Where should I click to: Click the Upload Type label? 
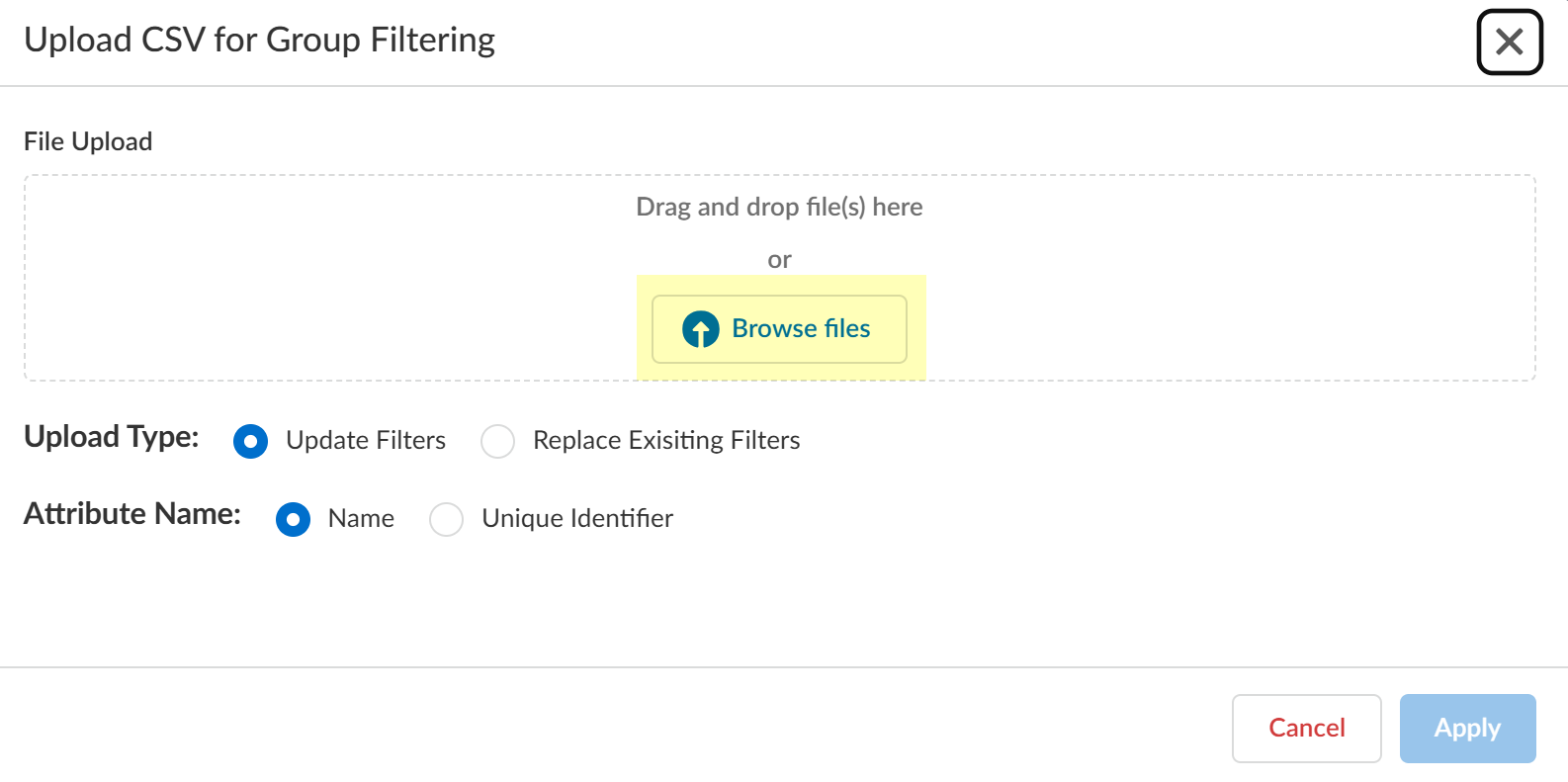coord(112,437)
